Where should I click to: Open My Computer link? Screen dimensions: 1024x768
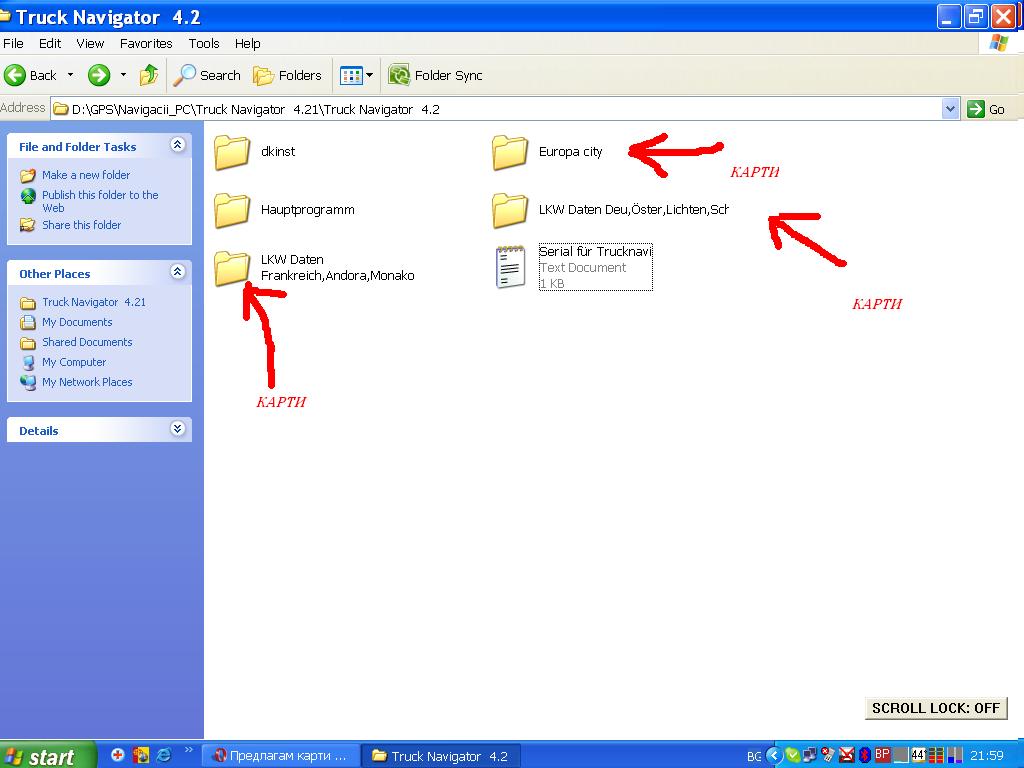click(74, 362)
